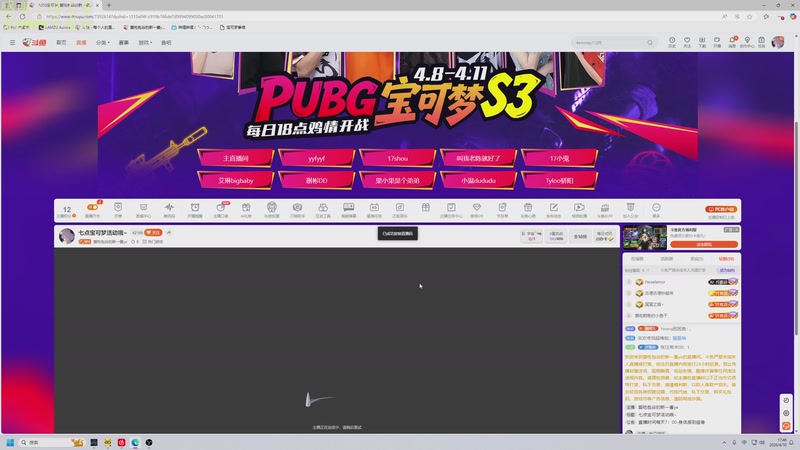Image resolution: width=800 pixels, height=450 pixels.
Task: Open the waveform icon in streamer toolbar
Action: pyautogui.click(x=169, y=209)
